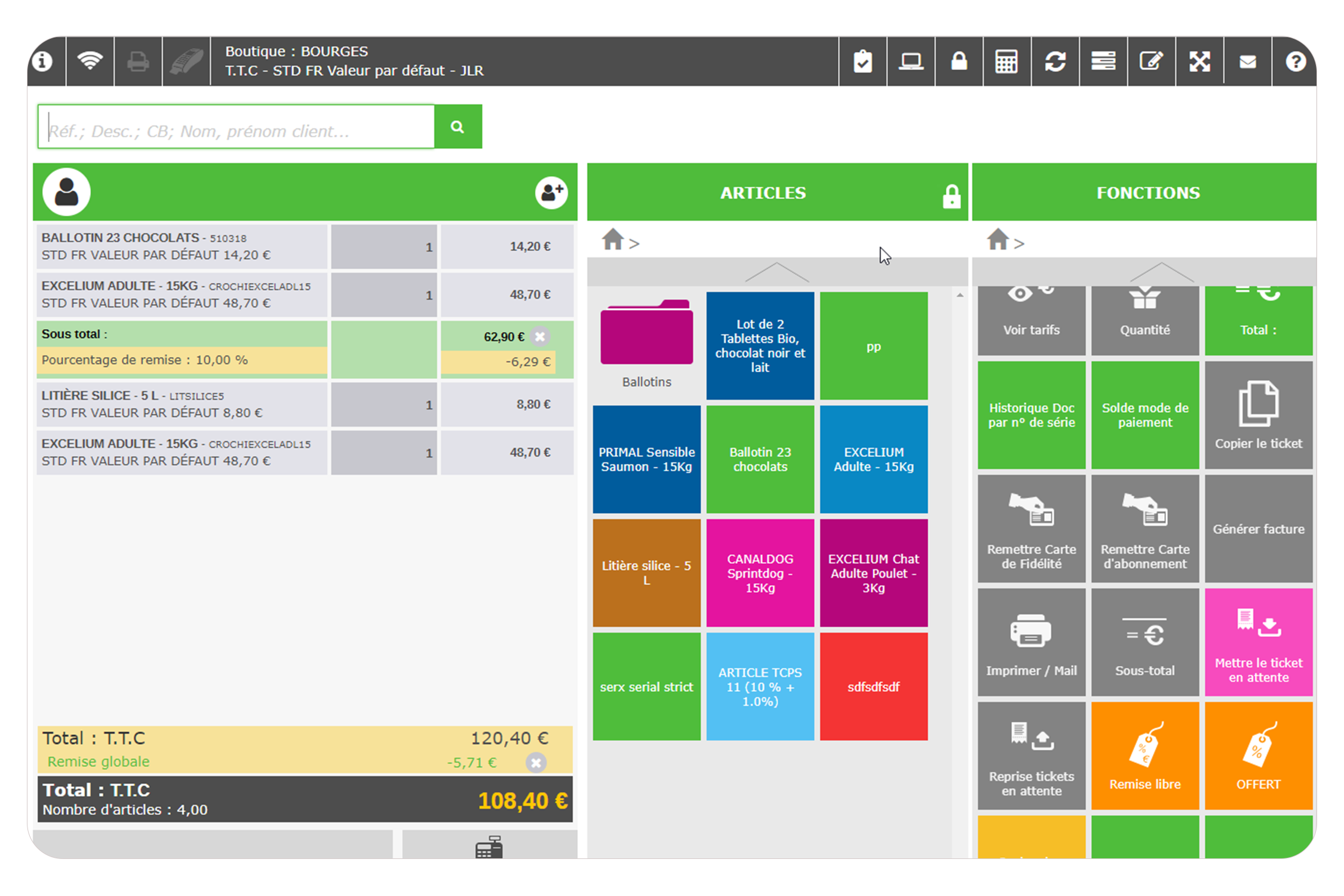Go to articles home breadcrumb
Viewport: 1344px width, 896px height.
click(x=613, y=240)
